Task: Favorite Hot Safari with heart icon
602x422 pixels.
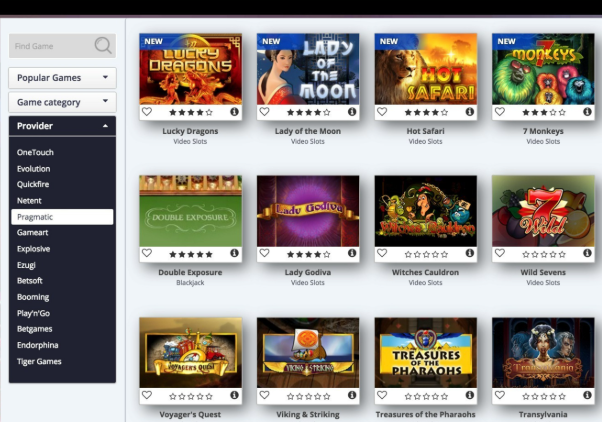Action: coord(382,112)
